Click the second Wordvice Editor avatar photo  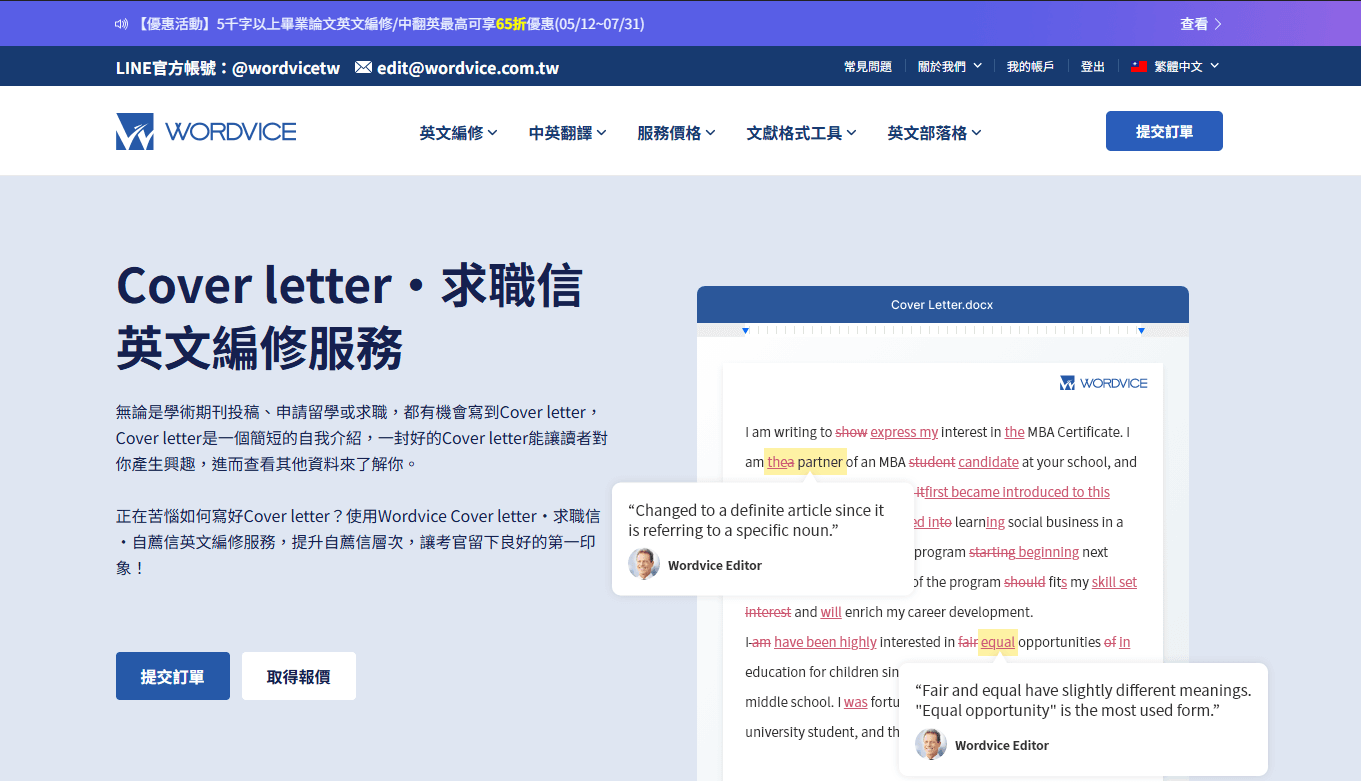(930, 745)
